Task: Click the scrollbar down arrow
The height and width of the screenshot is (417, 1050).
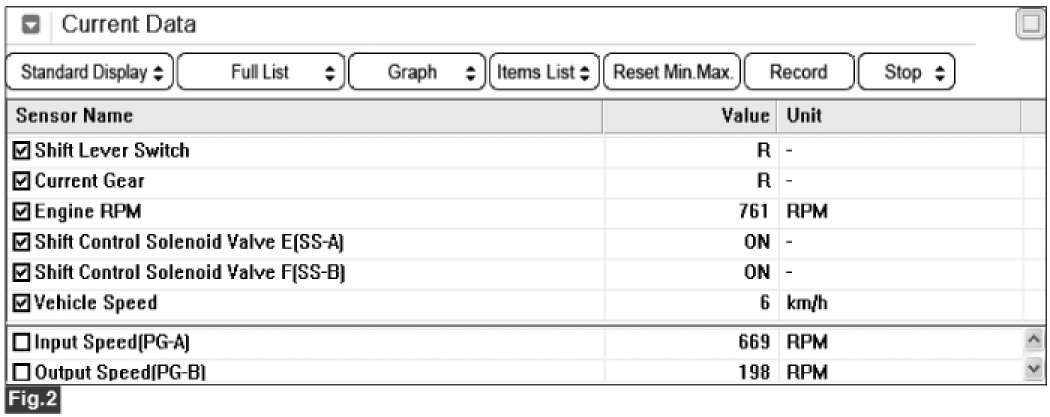Action: pyautogui.click(x=1035, y=369)
